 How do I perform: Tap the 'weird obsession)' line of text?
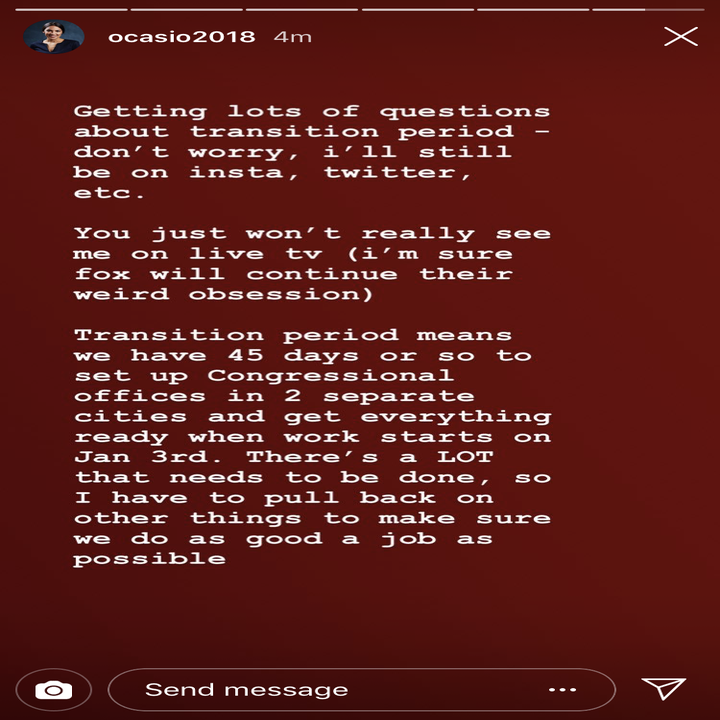(223, 294)
